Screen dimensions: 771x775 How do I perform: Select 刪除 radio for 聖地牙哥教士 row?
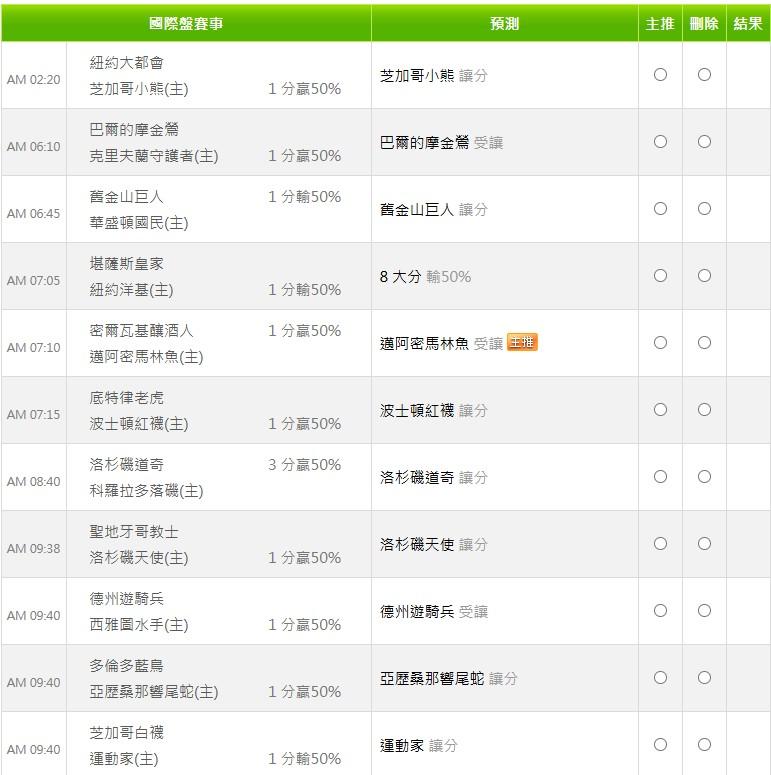point(704,544)
